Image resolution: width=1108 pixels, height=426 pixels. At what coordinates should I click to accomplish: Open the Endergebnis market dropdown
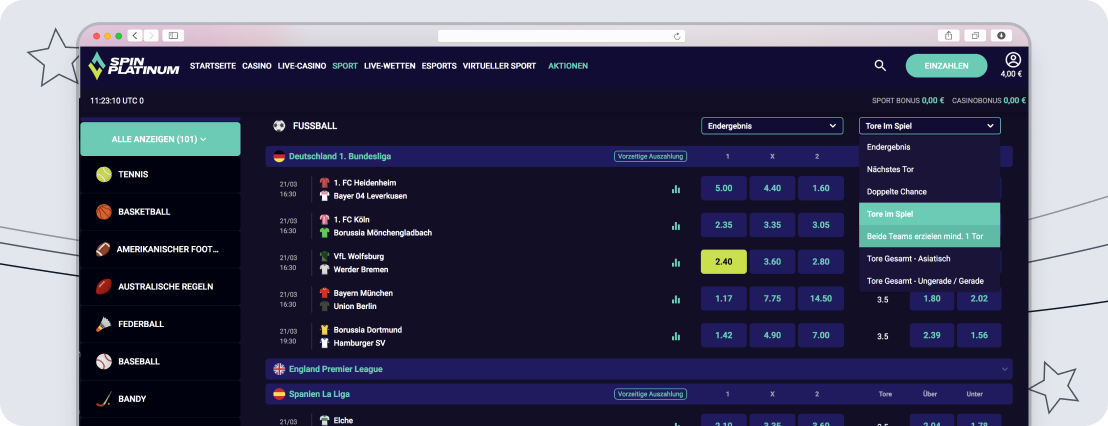[771, 126]
